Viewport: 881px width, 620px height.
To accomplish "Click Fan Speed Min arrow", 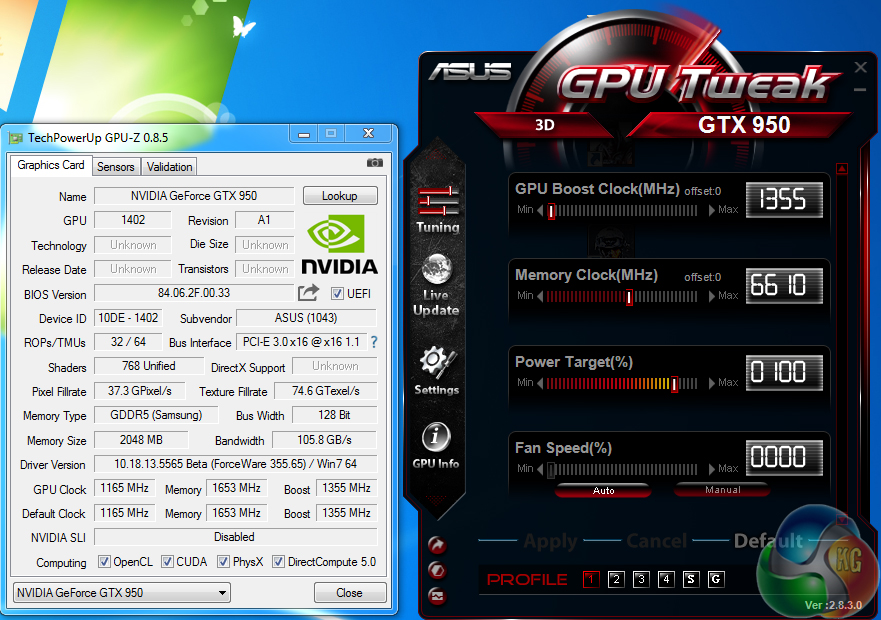I will (540, 469).
